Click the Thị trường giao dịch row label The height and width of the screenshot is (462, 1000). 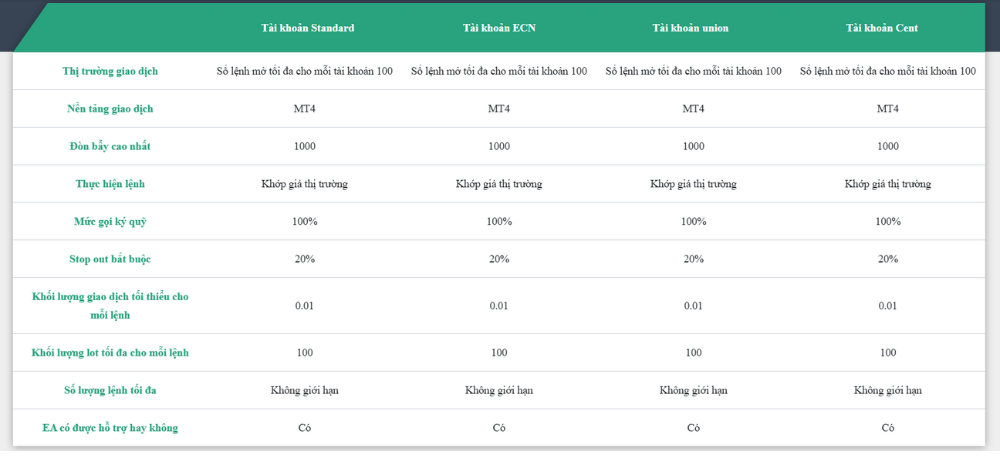(110, 71)
